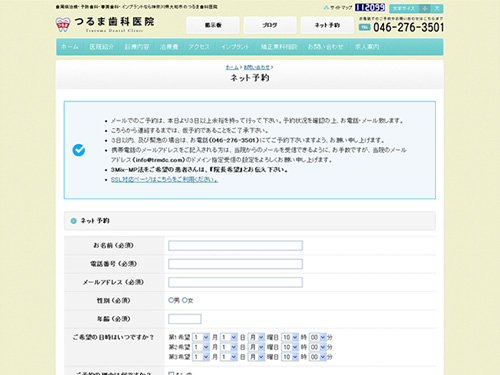
Task: Open the SSL対応ページ link
Action: pos(165,179)
